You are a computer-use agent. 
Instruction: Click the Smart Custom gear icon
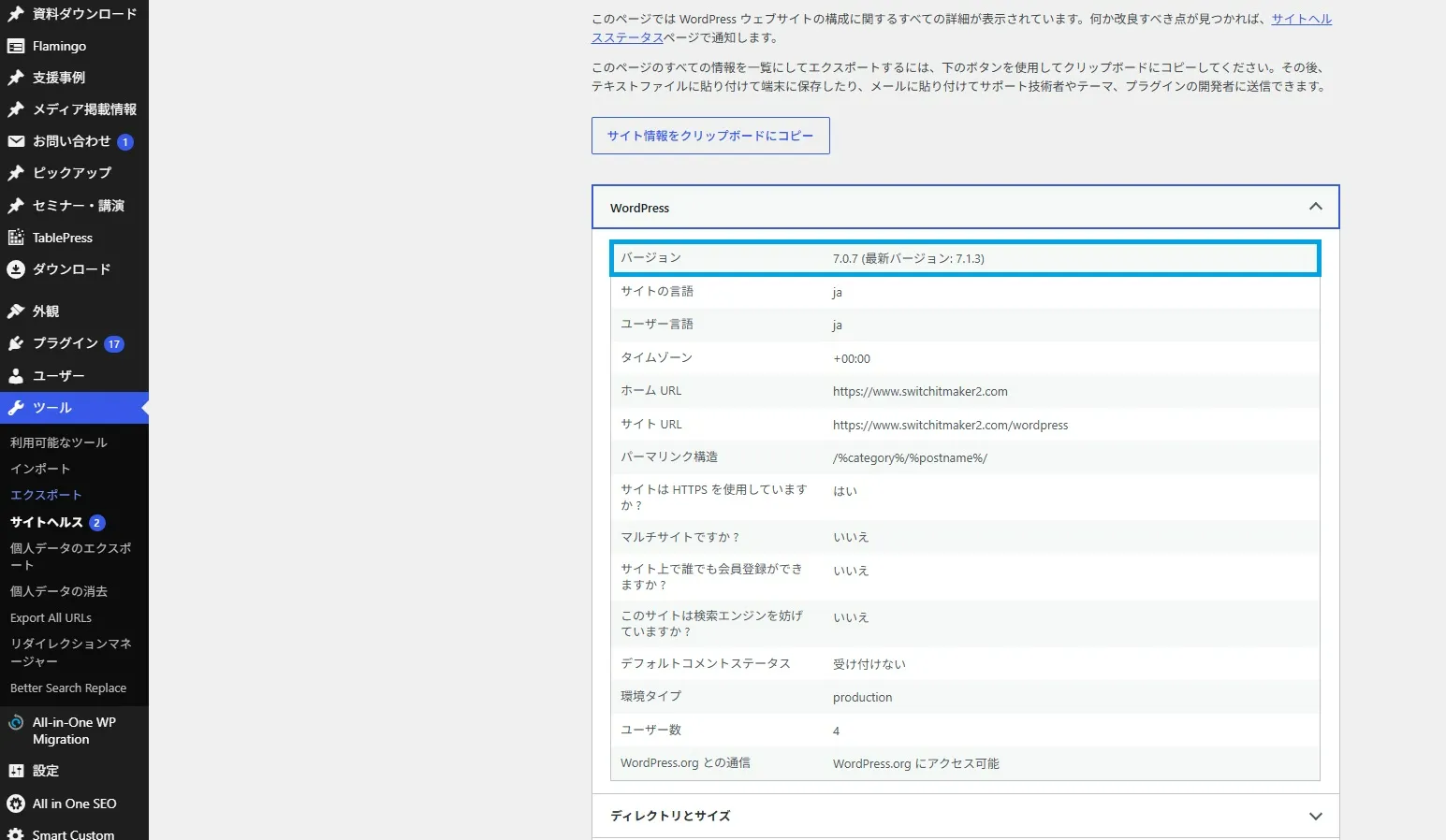click(16, 833)
